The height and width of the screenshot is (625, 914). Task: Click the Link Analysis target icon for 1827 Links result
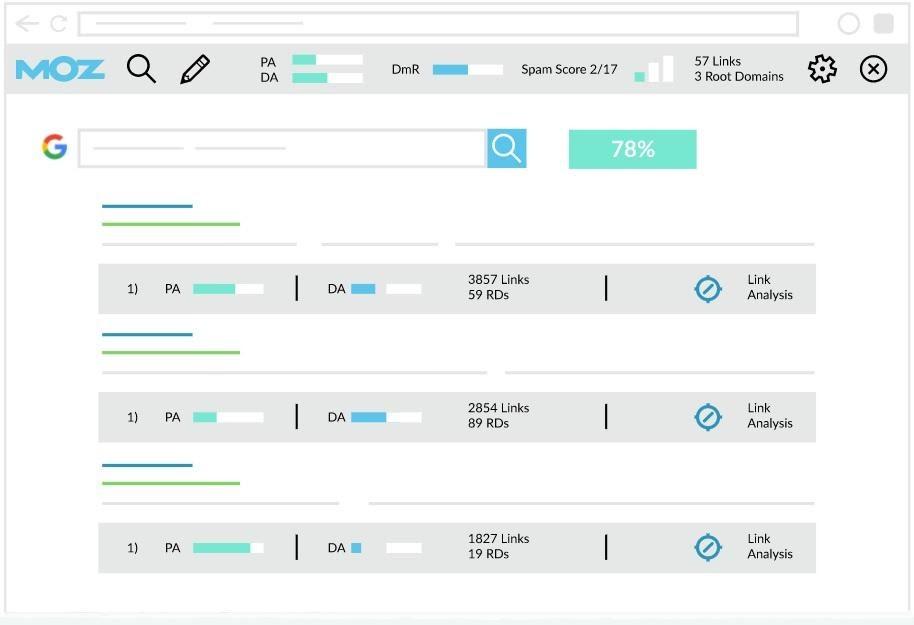coord(708,548)
